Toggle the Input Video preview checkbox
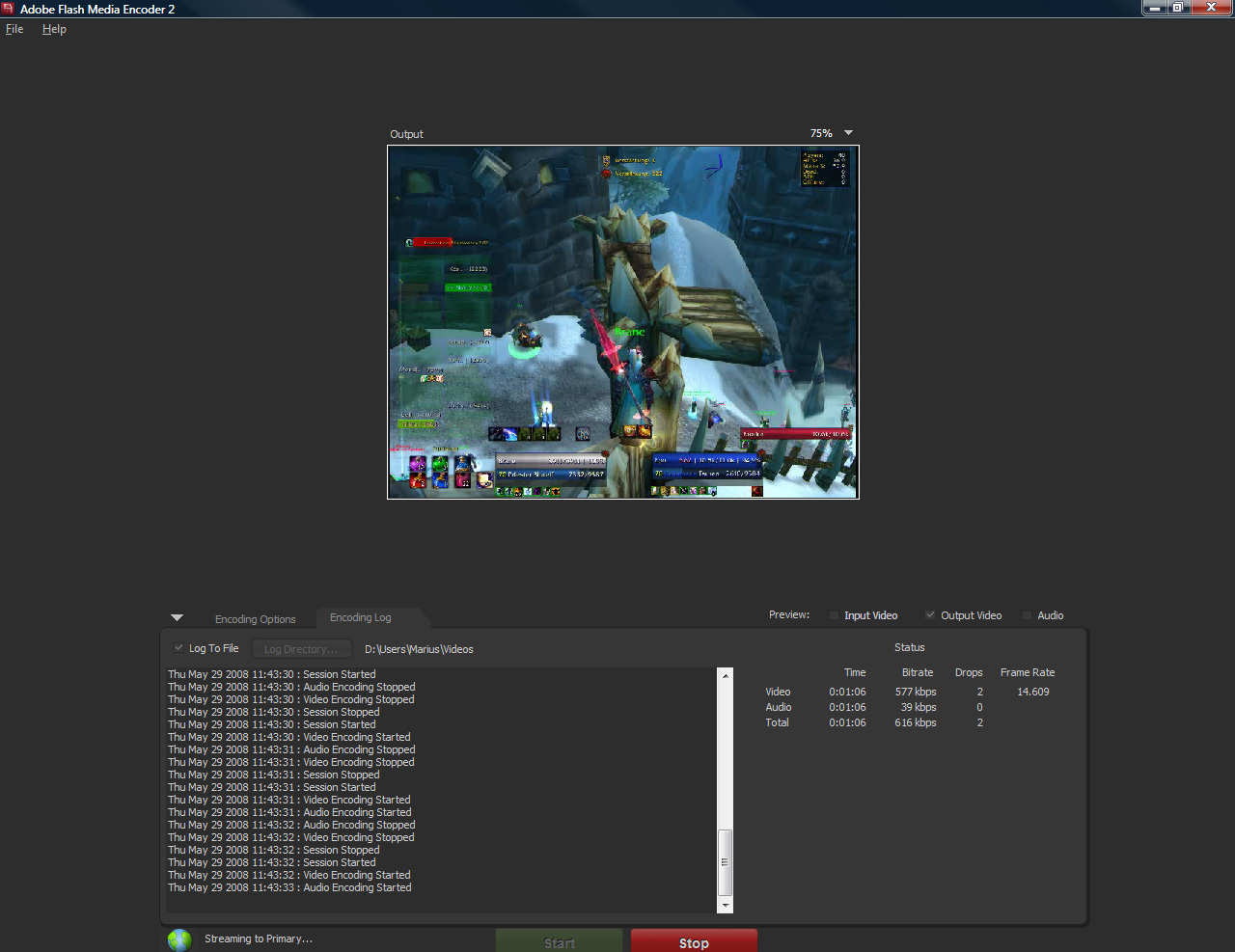 click(x=835, y=615)
